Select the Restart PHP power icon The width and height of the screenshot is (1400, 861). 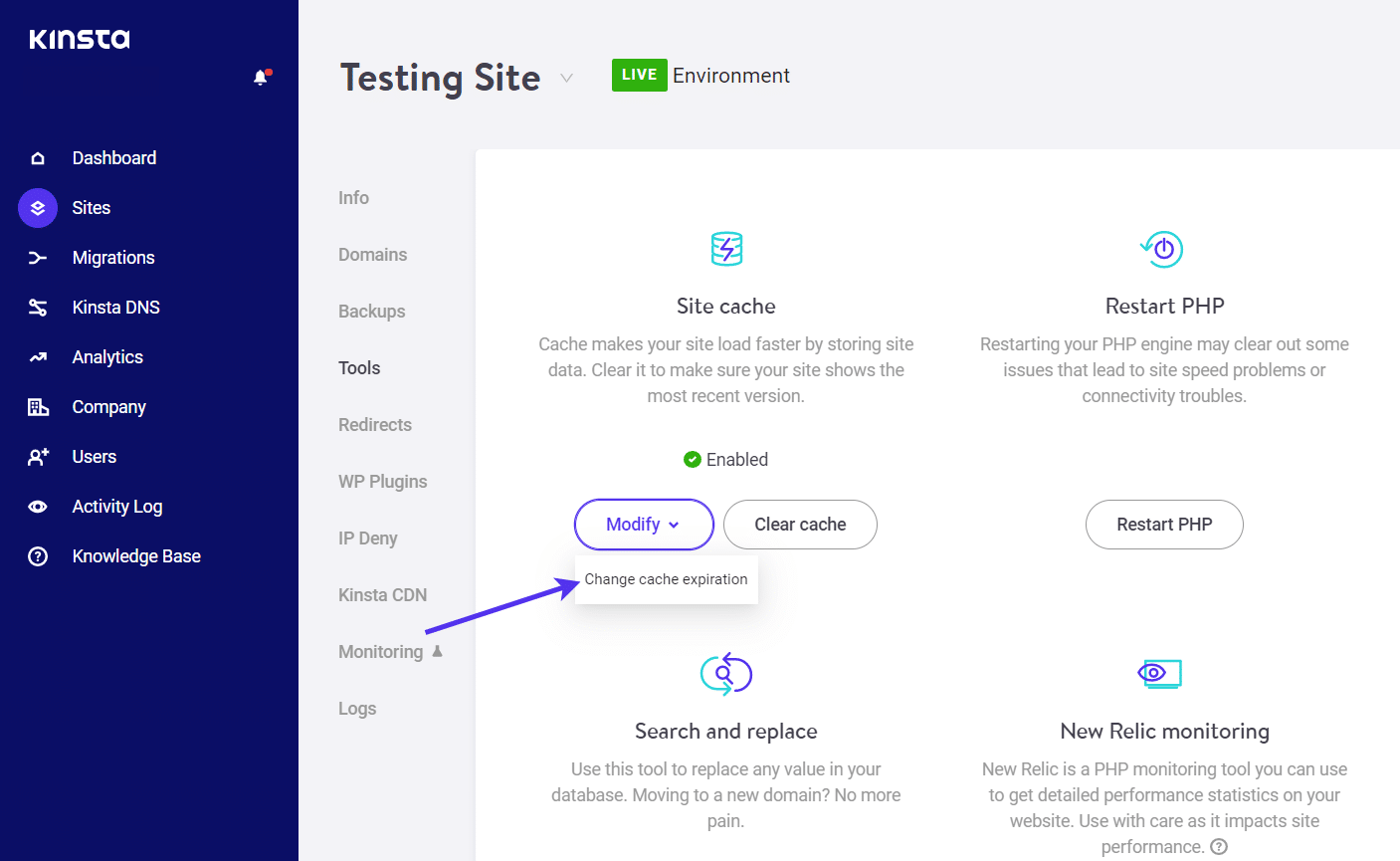[x=1162, y=249]
